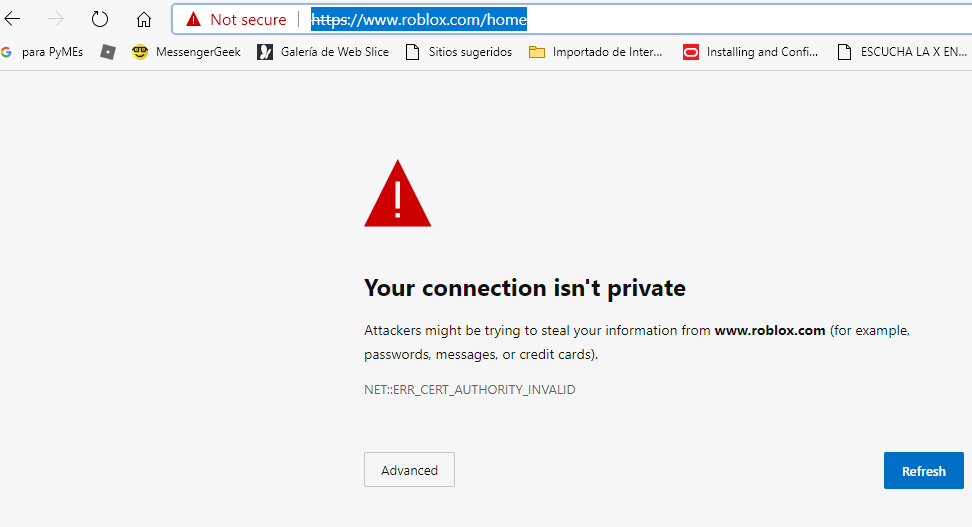Click the "Your connection isn't private" heading
The height and width of the screenshot is (527, 972).
(524, 289)
